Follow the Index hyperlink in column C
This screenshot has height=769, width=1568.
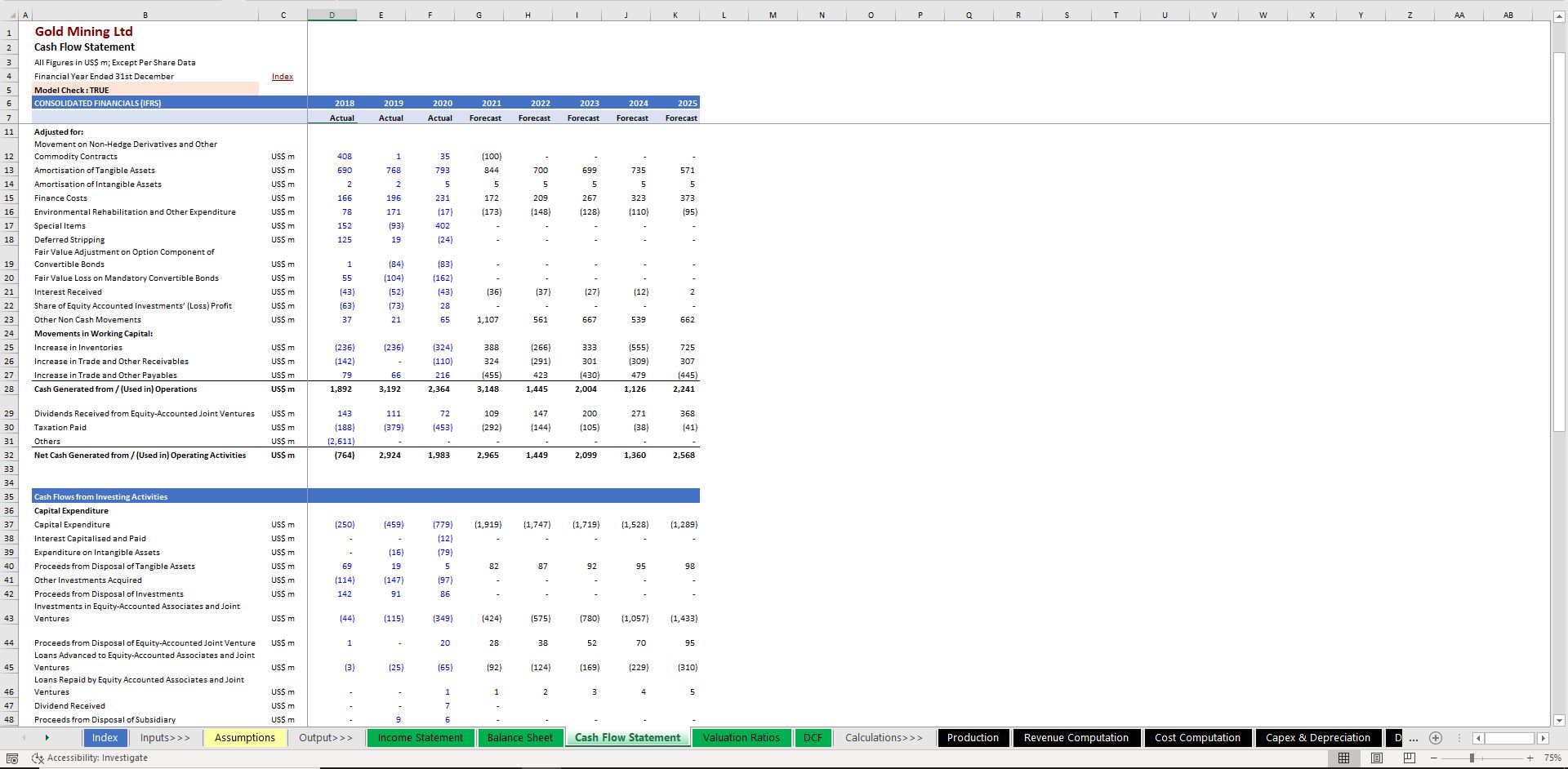283,77
